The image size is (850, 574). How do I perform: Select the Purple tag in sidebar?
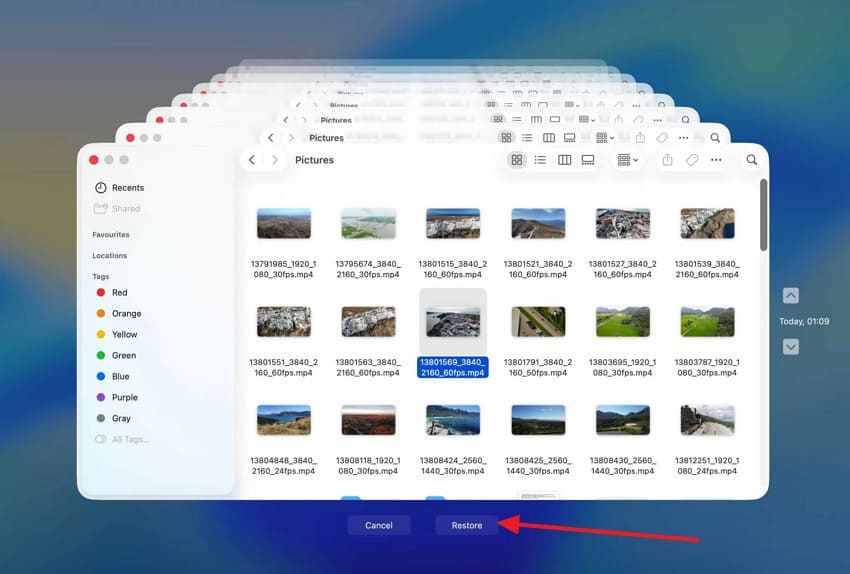117,397
